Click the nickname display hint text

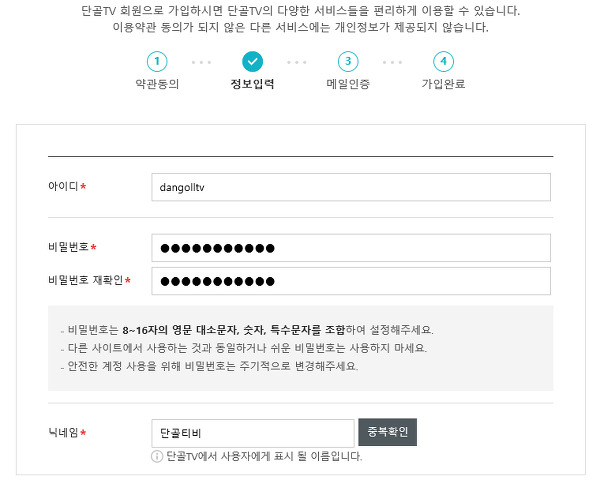pos(264,456)
